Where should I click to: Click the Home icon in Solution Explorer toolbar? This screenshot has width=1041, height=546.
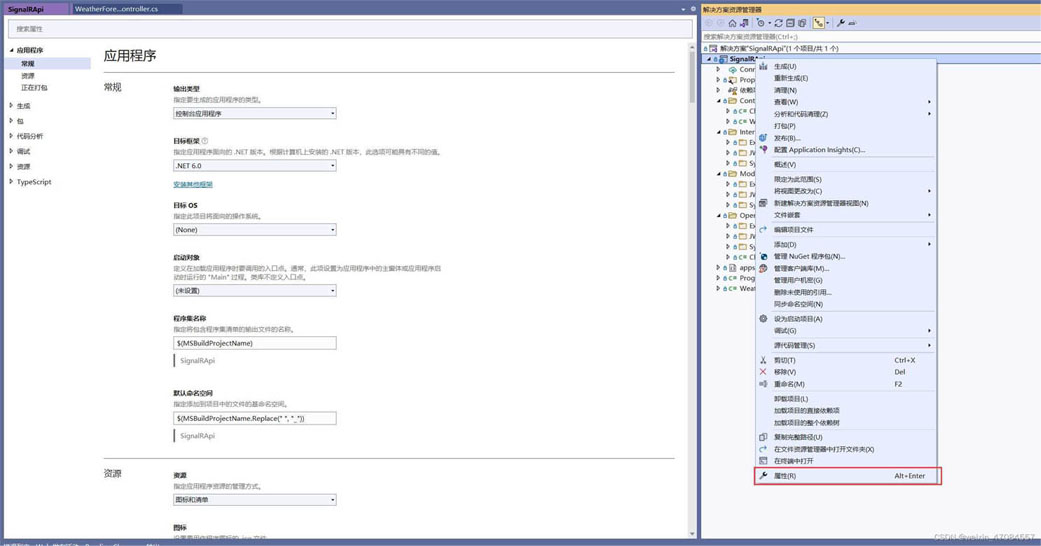(732, 23)
